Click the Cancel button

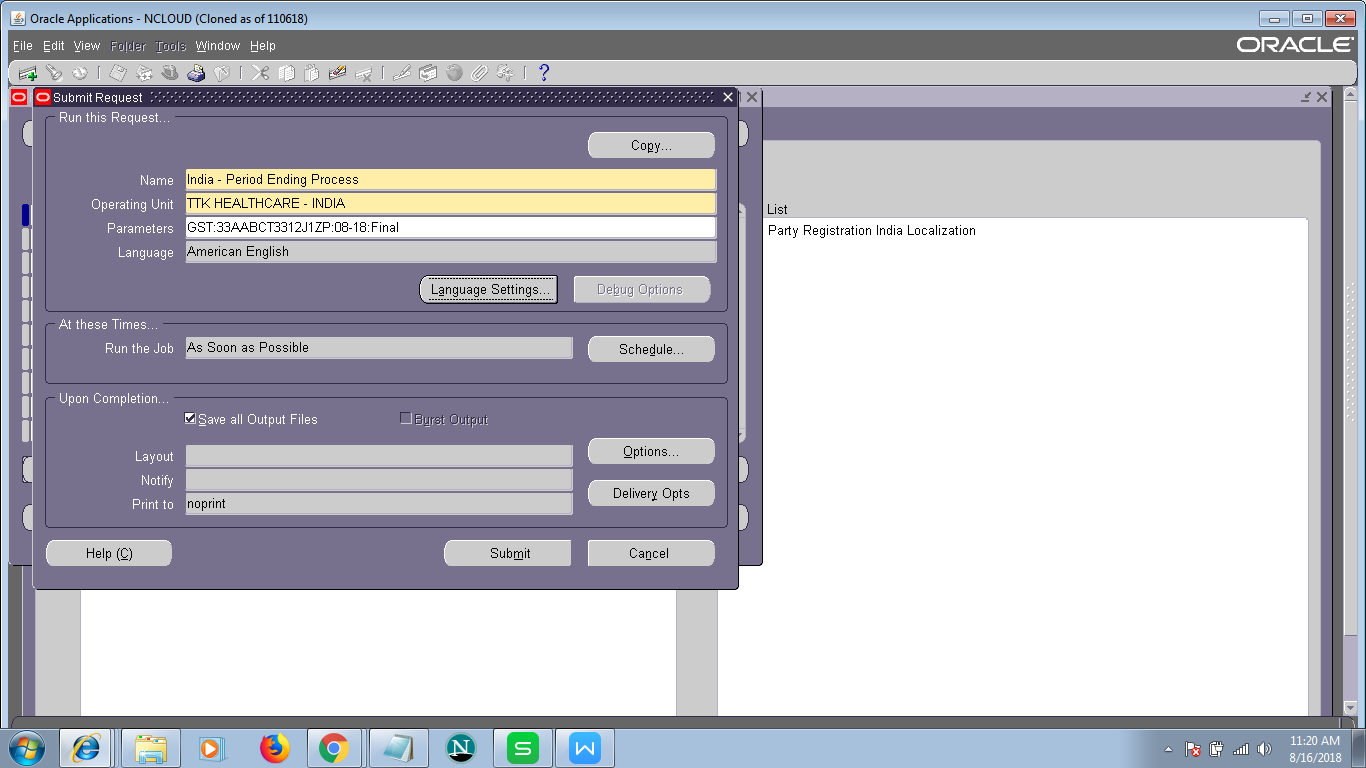[651, 553]
